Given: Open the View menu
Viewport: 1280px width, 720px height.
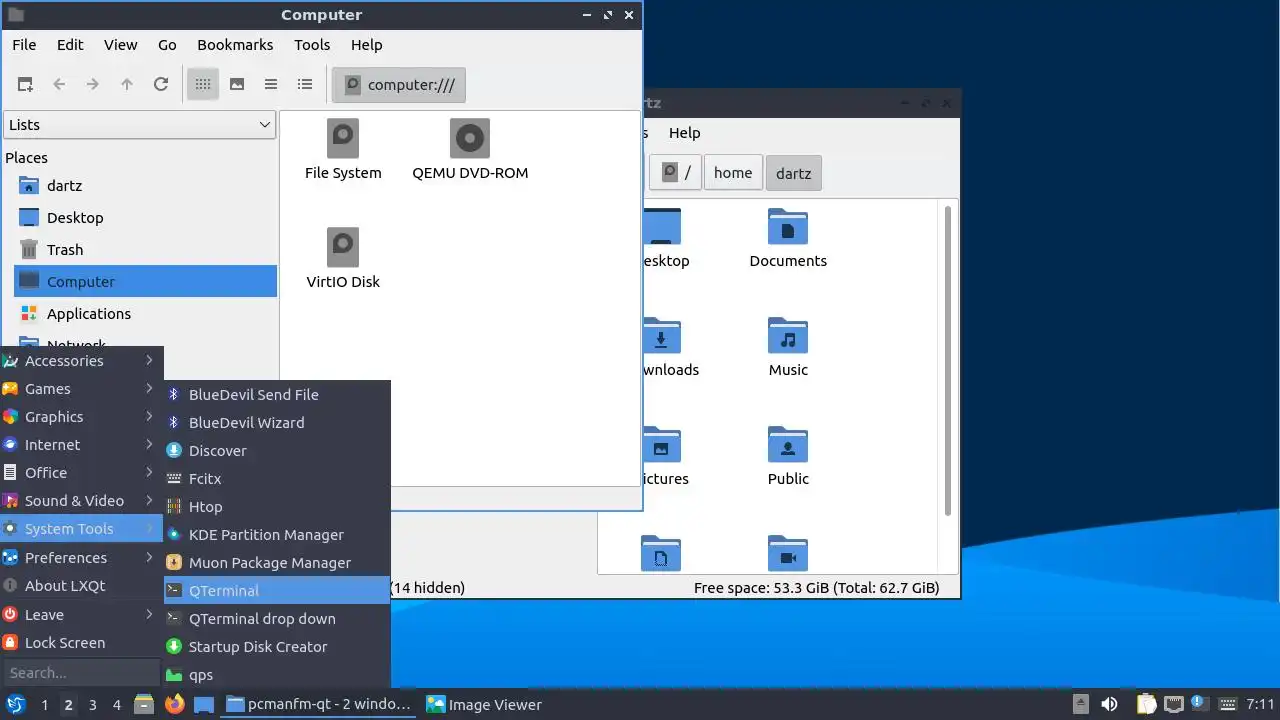Looking at the screenshot, I should tap(121, 45).
